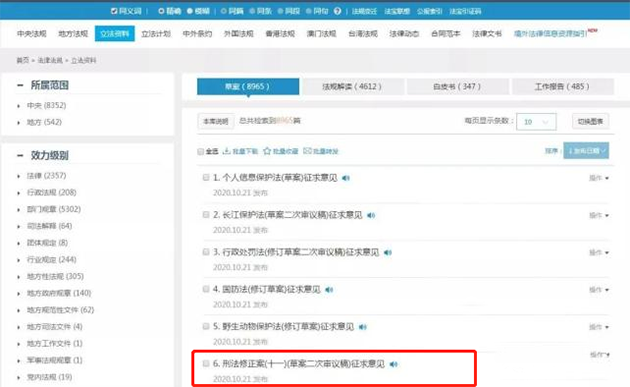This screenshot has width=630, height=387.
Task: Select the 同篇 radio button
Action: click(223, 11)
